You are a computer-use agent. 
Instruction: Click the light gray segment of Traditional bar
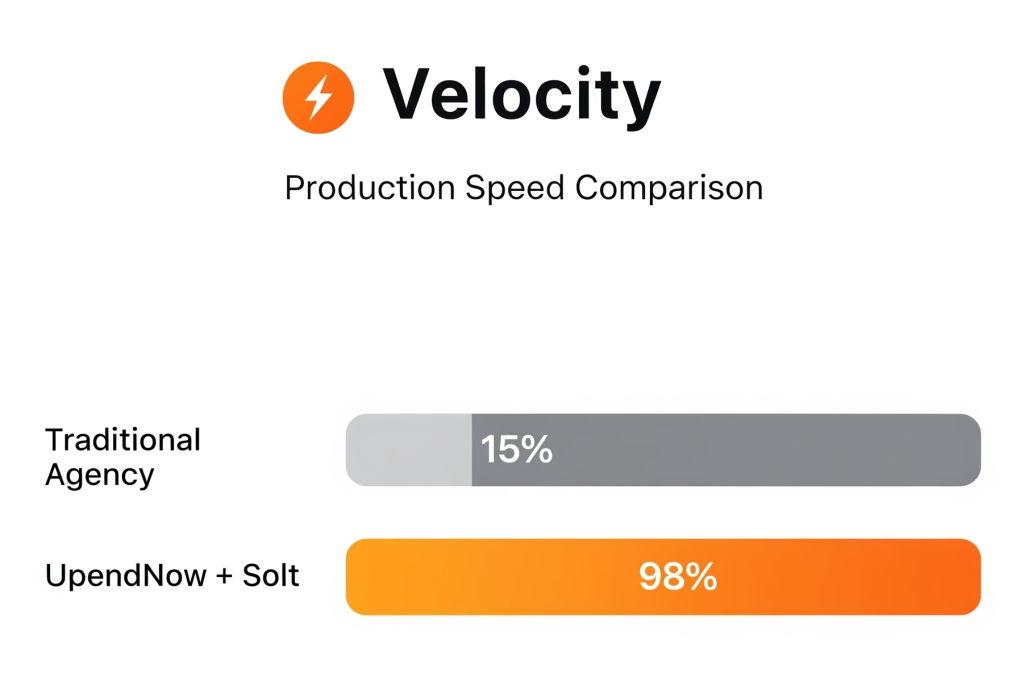pos(409,450)
